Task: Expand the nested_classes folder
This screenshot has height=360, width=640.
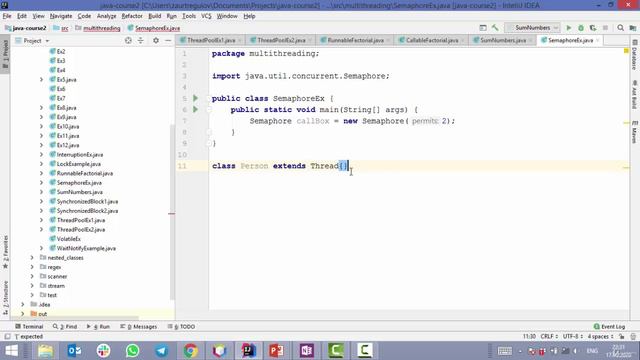Action: point(32,258)
